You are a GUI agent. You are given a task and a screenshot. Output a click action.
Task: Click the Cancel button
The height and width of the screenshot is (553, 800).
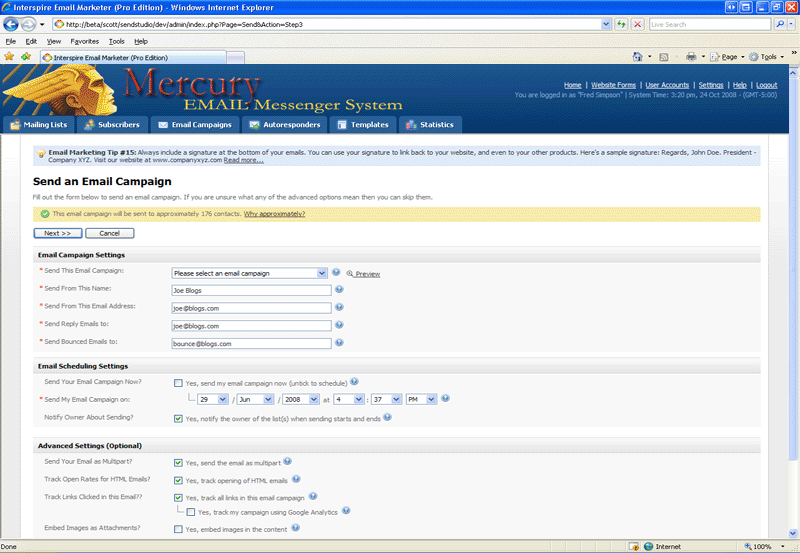[x=110, y=233]
